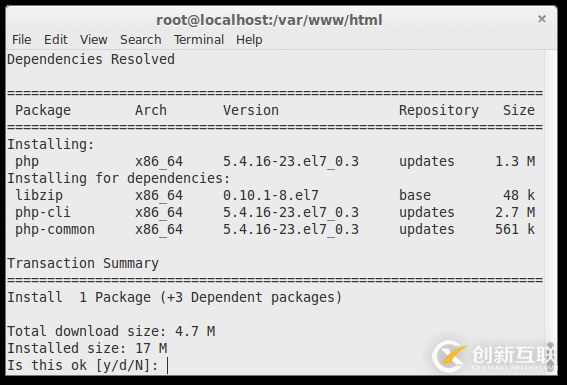Open the Help menu
Viewport: 567px width, 385px height.
249,39
